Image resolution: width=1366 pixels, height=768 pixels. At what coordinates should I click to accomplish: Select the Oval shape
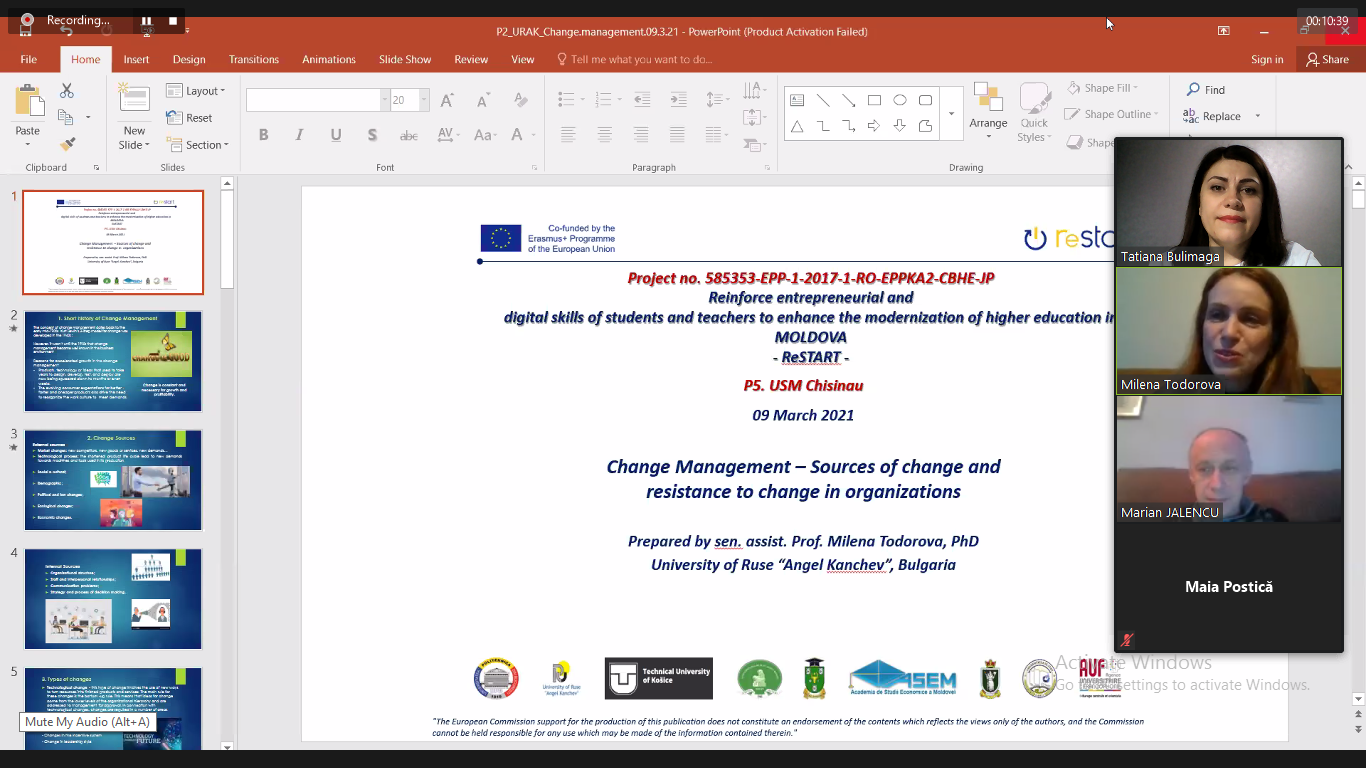(x=900, y=100)
